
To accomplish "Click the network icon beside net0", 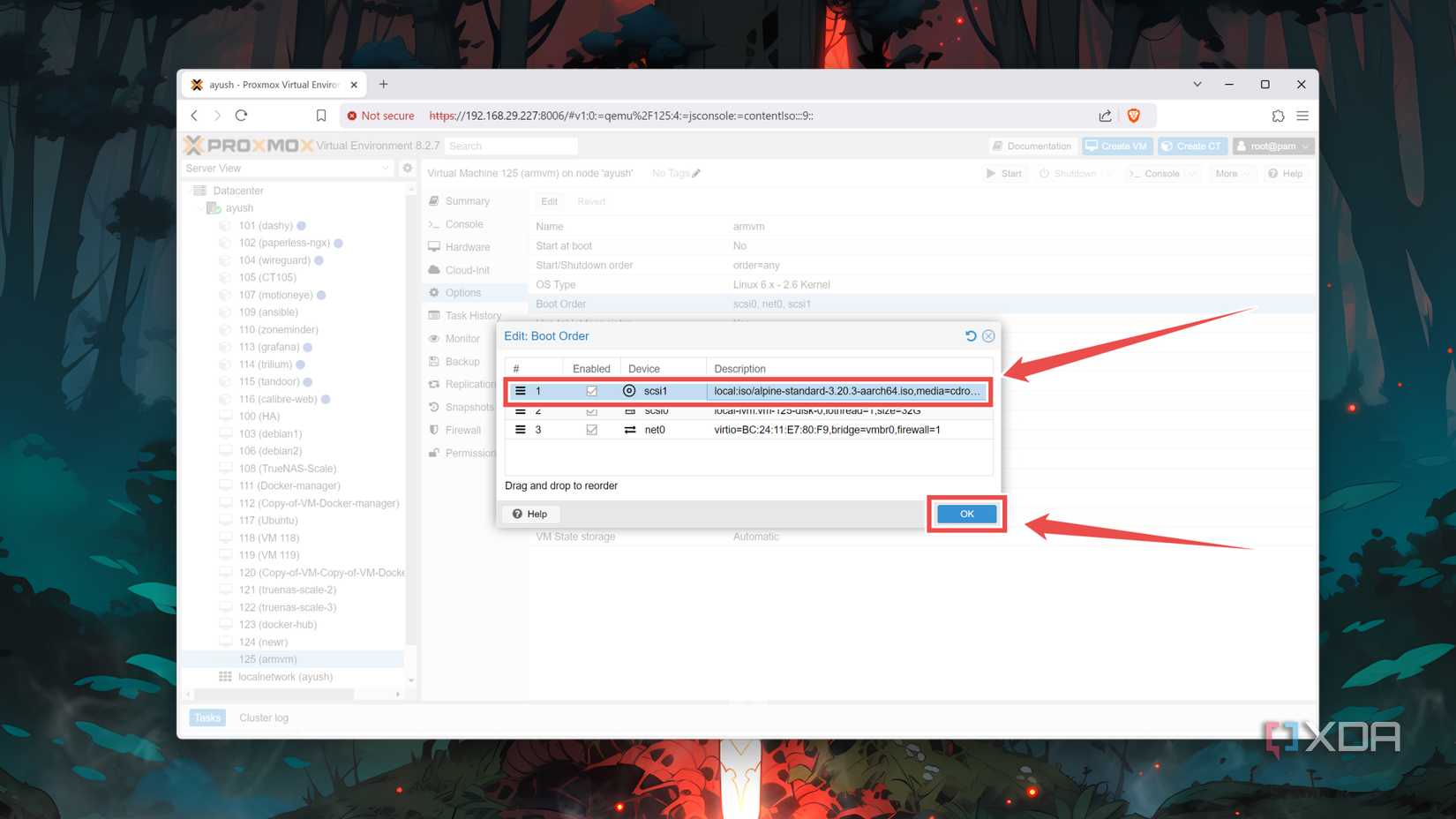I will (x=630, y=430).
